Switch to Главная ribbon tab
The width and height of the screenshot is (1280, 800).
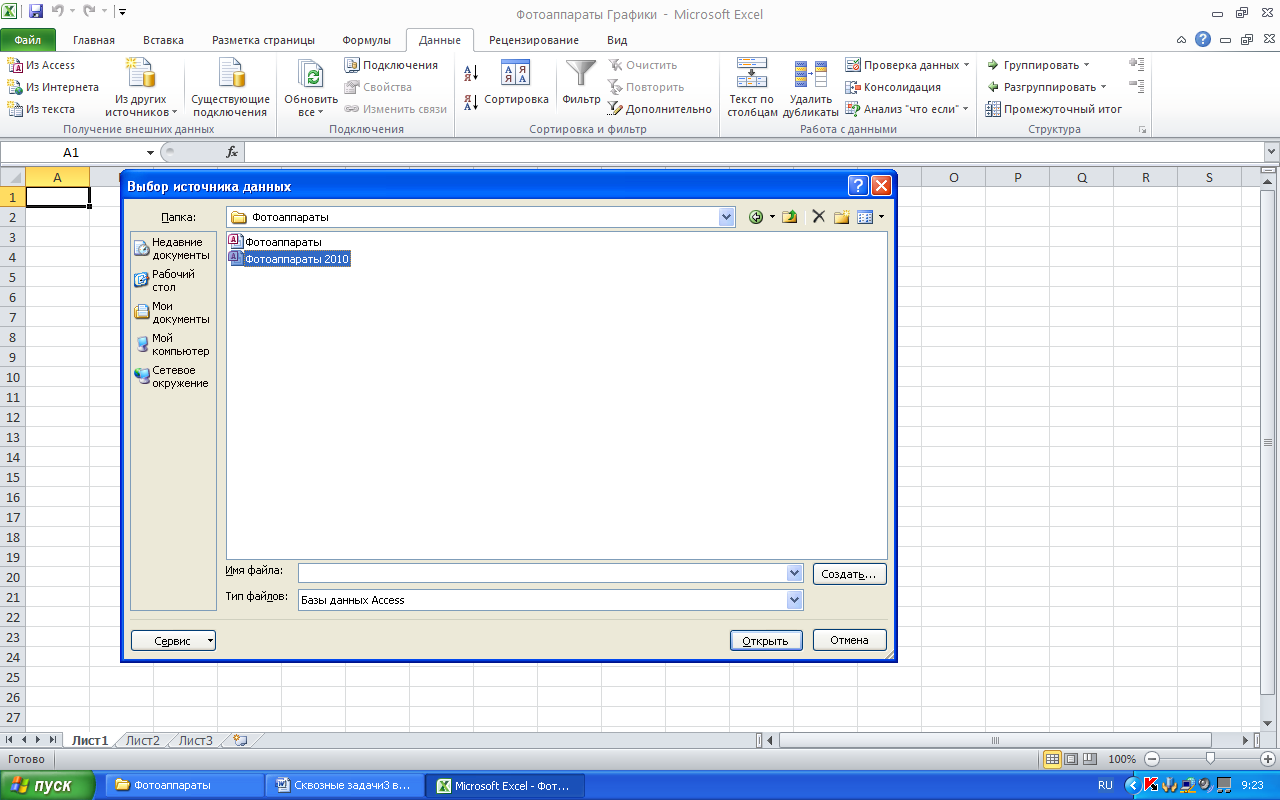pos(94,40)
